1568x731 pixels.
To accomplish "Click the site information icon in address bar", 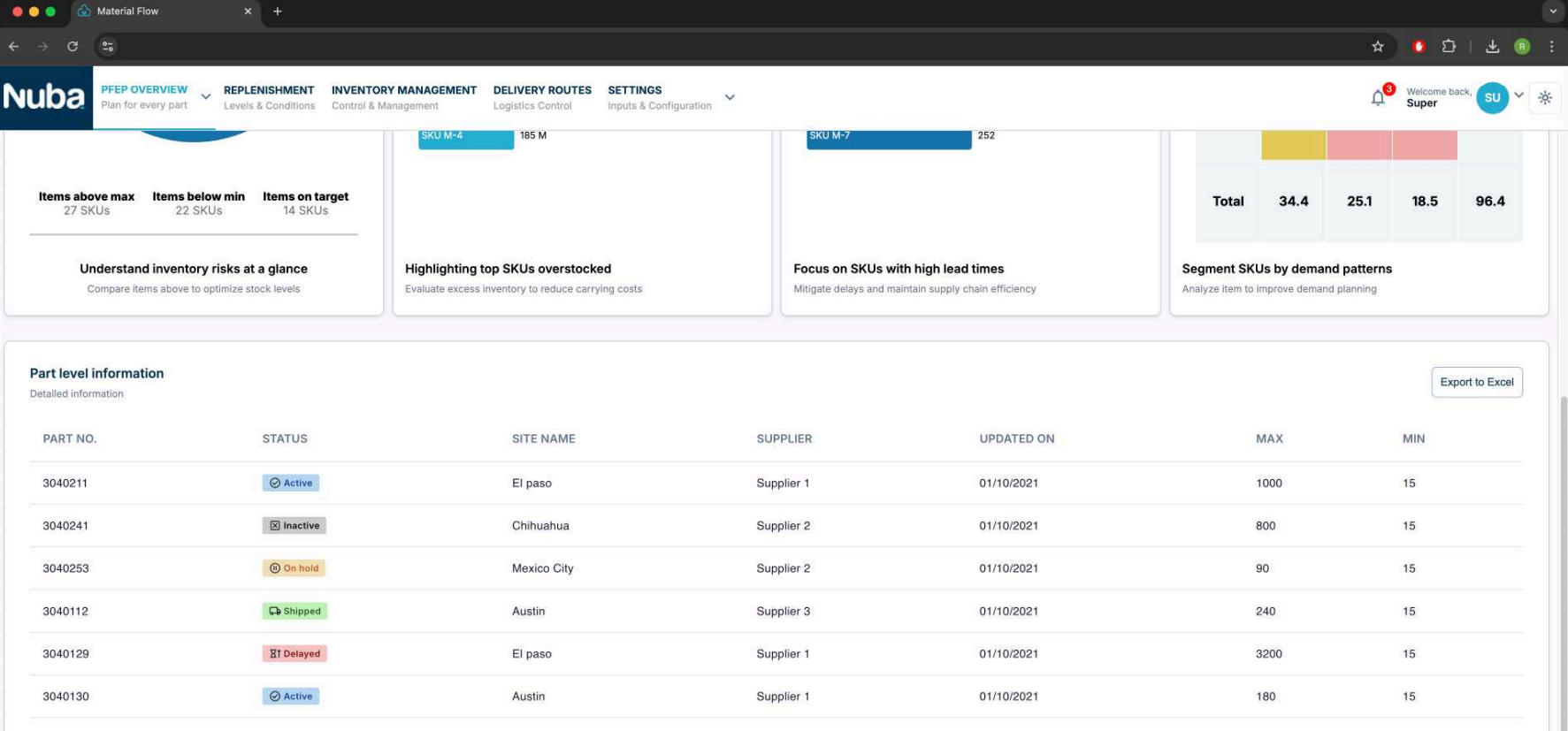I will [108, 47].
